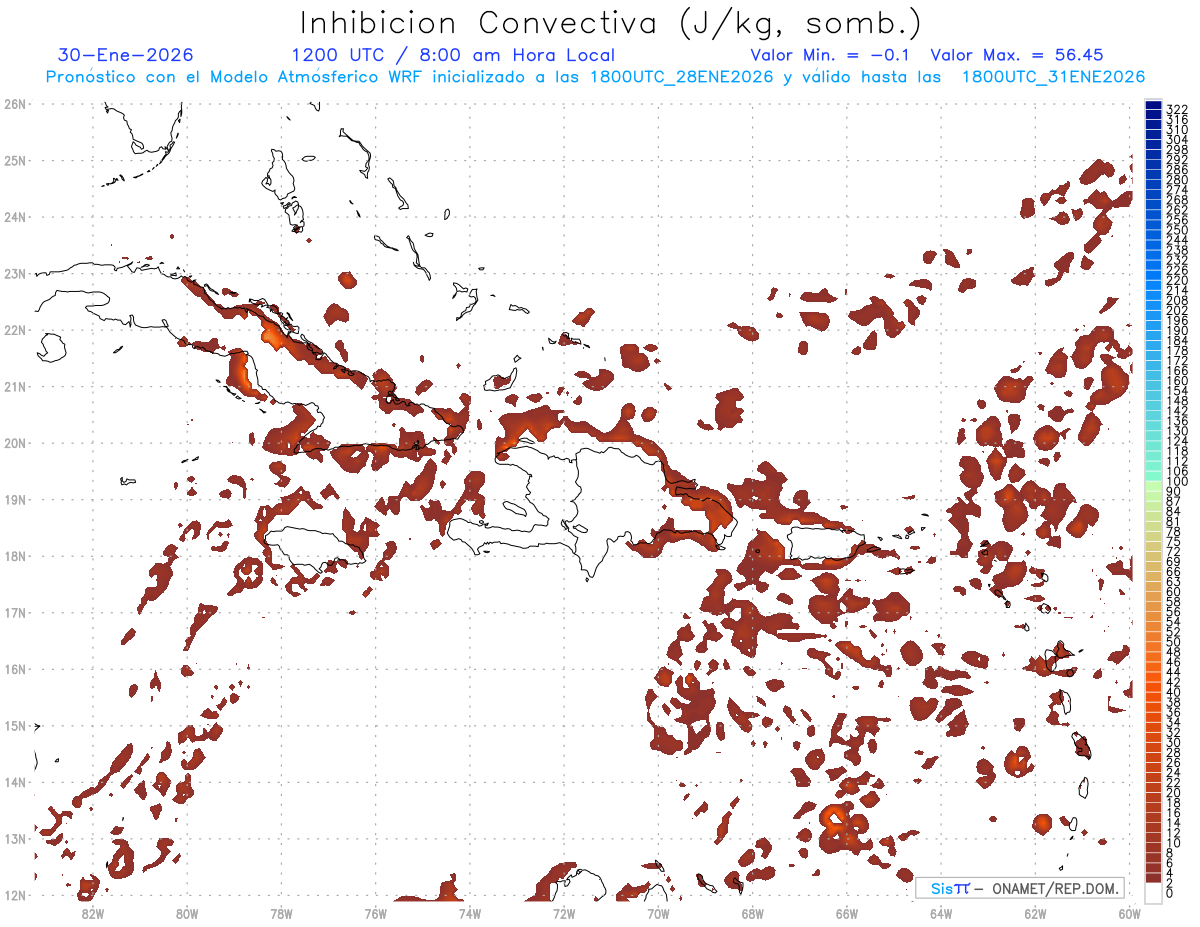Click the 'Inhibicion Convectiva (J/kg, somb.)' title
The width and height of the screenshot is (1200, 927).
pos(611,23)
